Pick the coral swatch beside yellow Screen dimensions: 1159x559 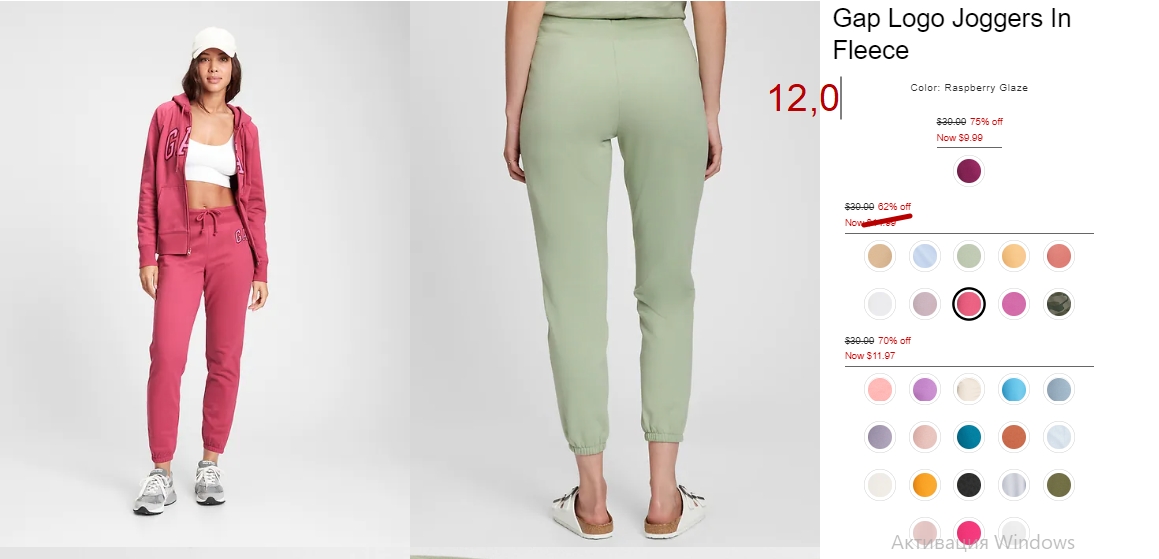coord(1058,256)
